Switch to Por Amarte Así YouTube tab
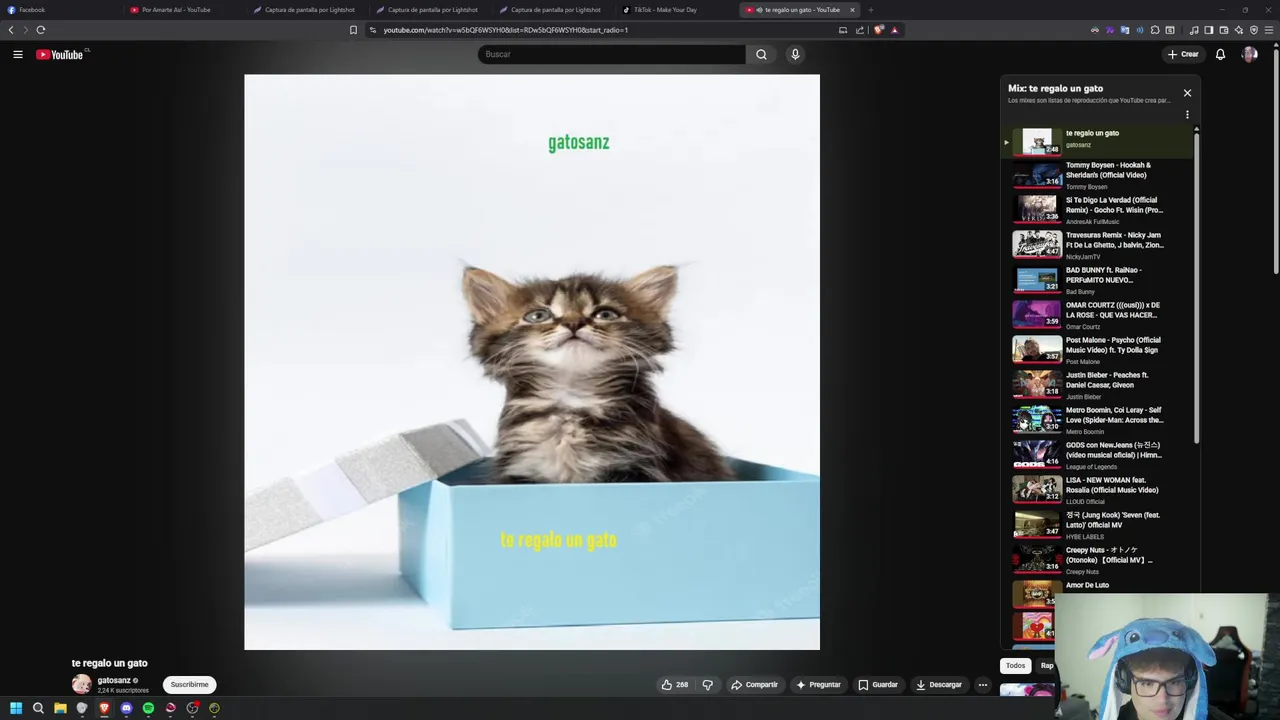 pos(184,10)
